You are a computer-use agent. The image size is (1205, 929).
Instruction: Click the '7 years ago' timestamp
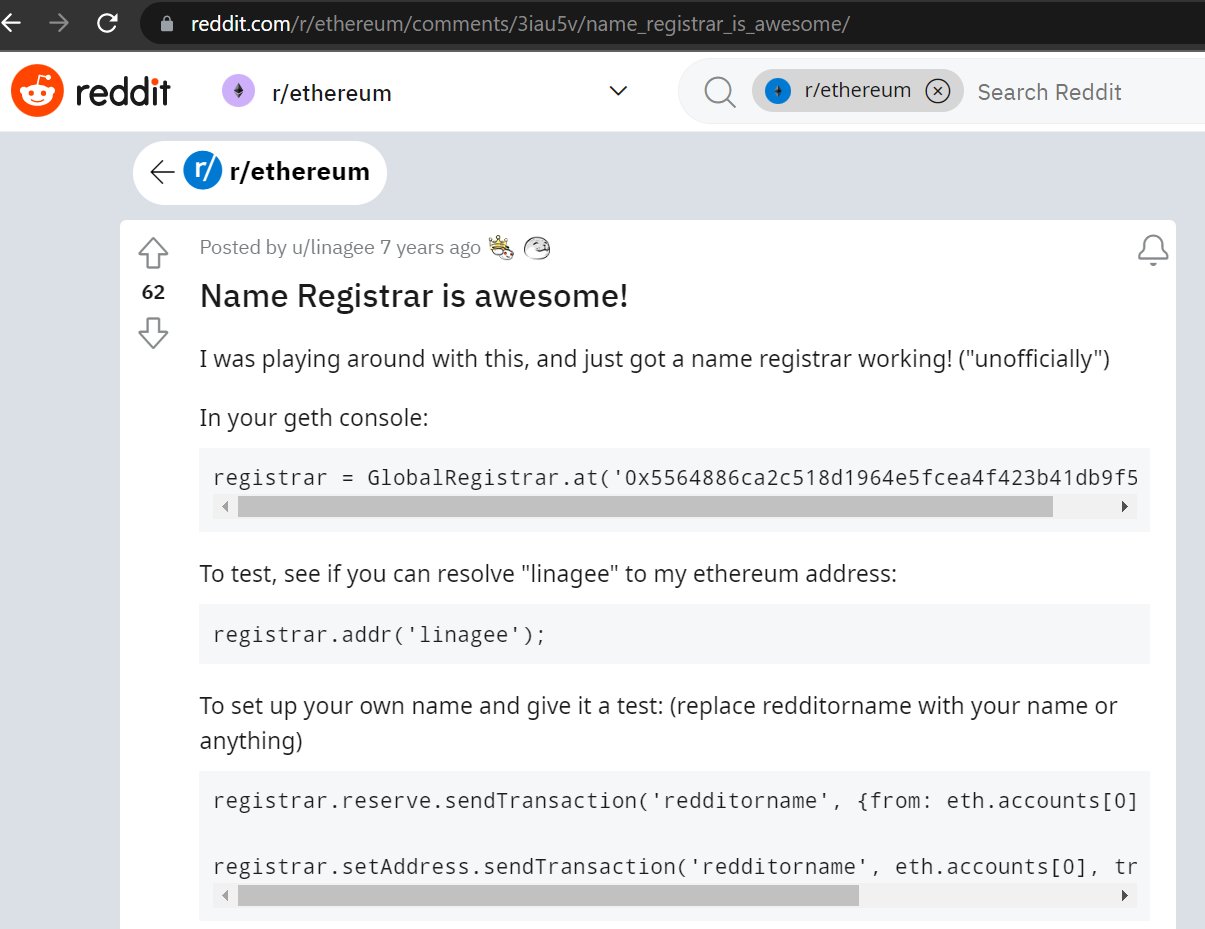[430, 247]
